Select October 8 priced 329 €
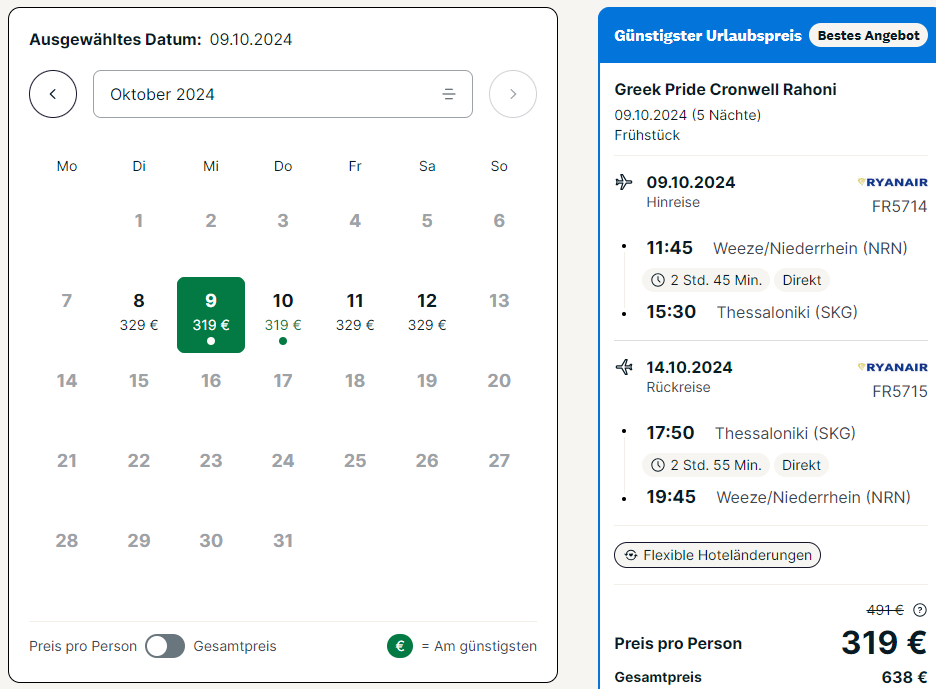 (139, 312)
